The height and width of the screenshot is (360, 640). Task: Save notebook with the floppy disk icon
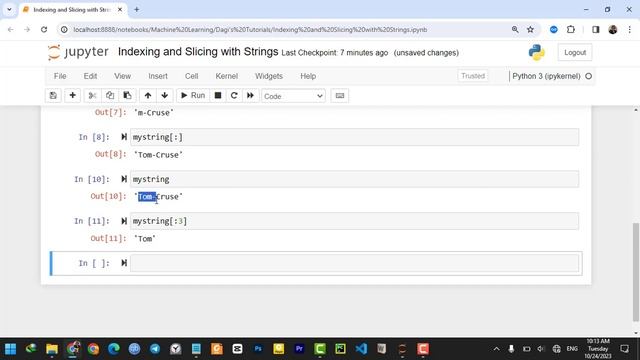(53, 96)
